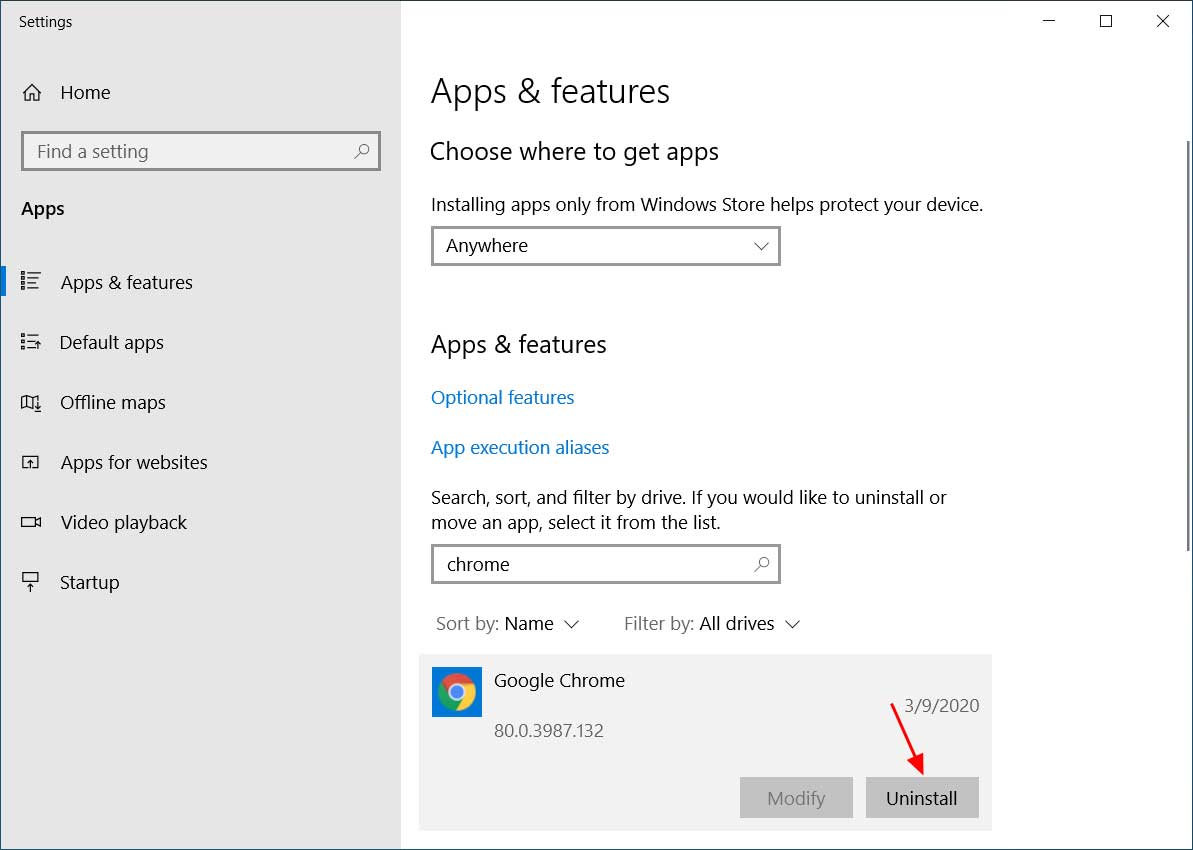Click the Apps for websites icon

point(30,462)
